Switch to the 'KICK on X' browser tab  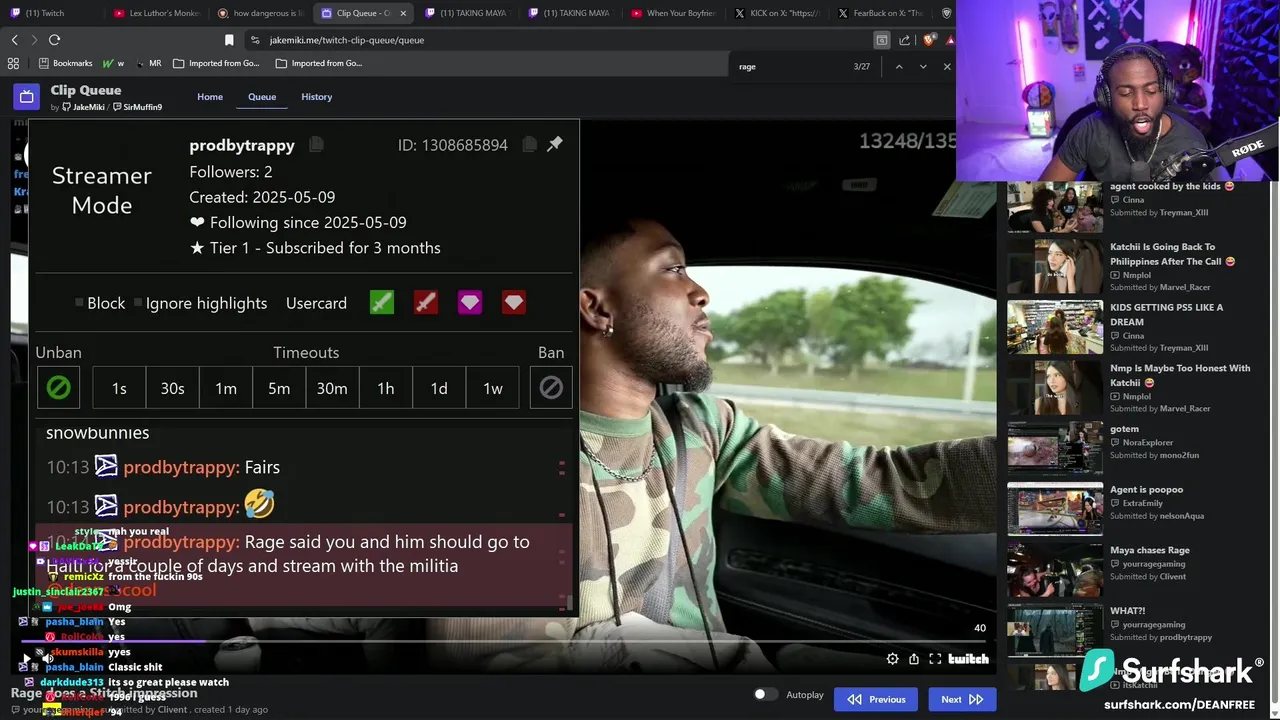(776, 13)
